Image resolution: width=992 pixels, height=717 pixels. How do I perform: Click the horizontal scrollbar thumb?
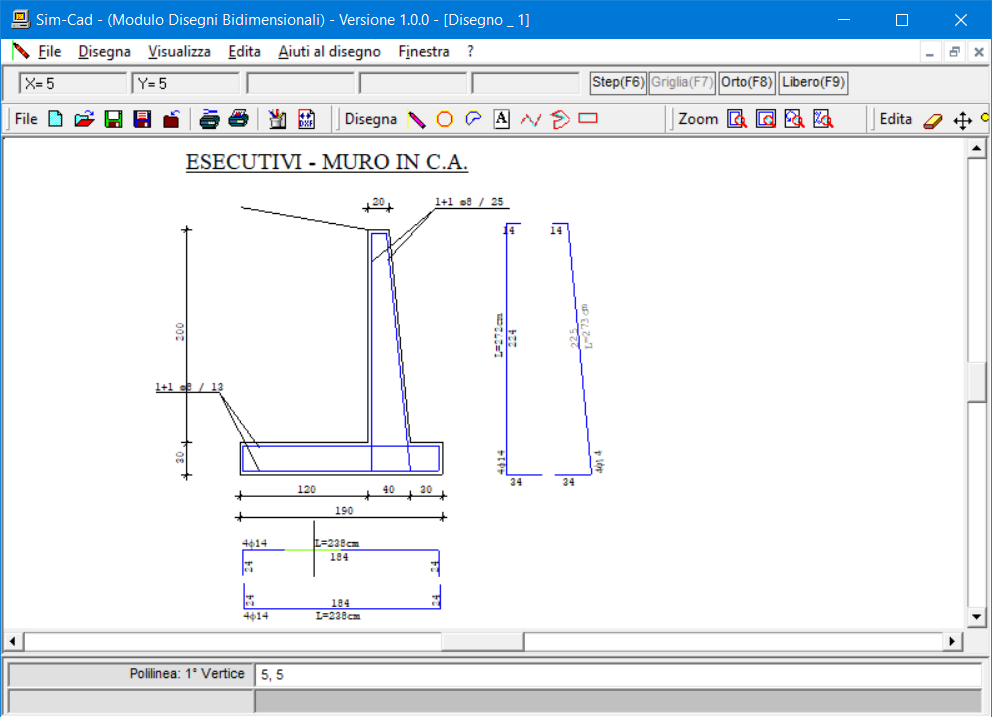(x=482, y=641)
